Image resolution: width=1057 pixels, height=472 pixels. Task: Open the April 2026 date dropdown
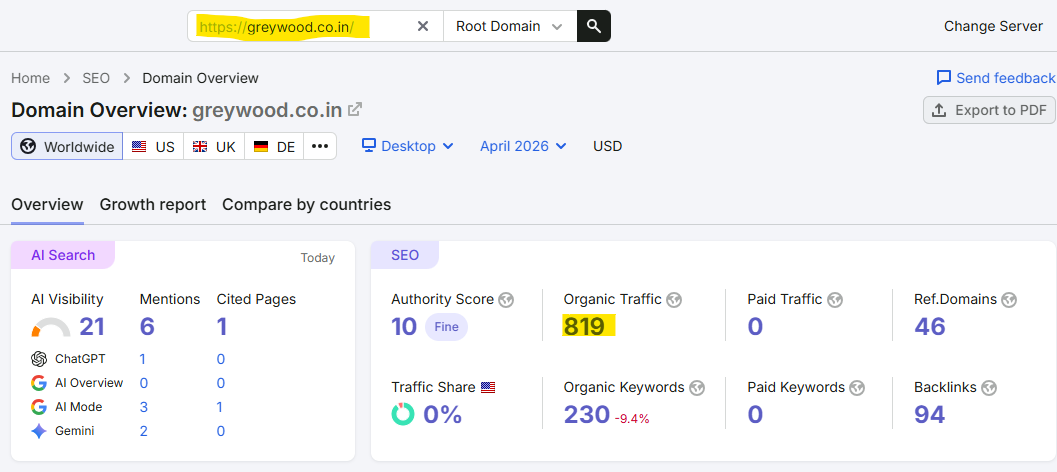point(523,146)
